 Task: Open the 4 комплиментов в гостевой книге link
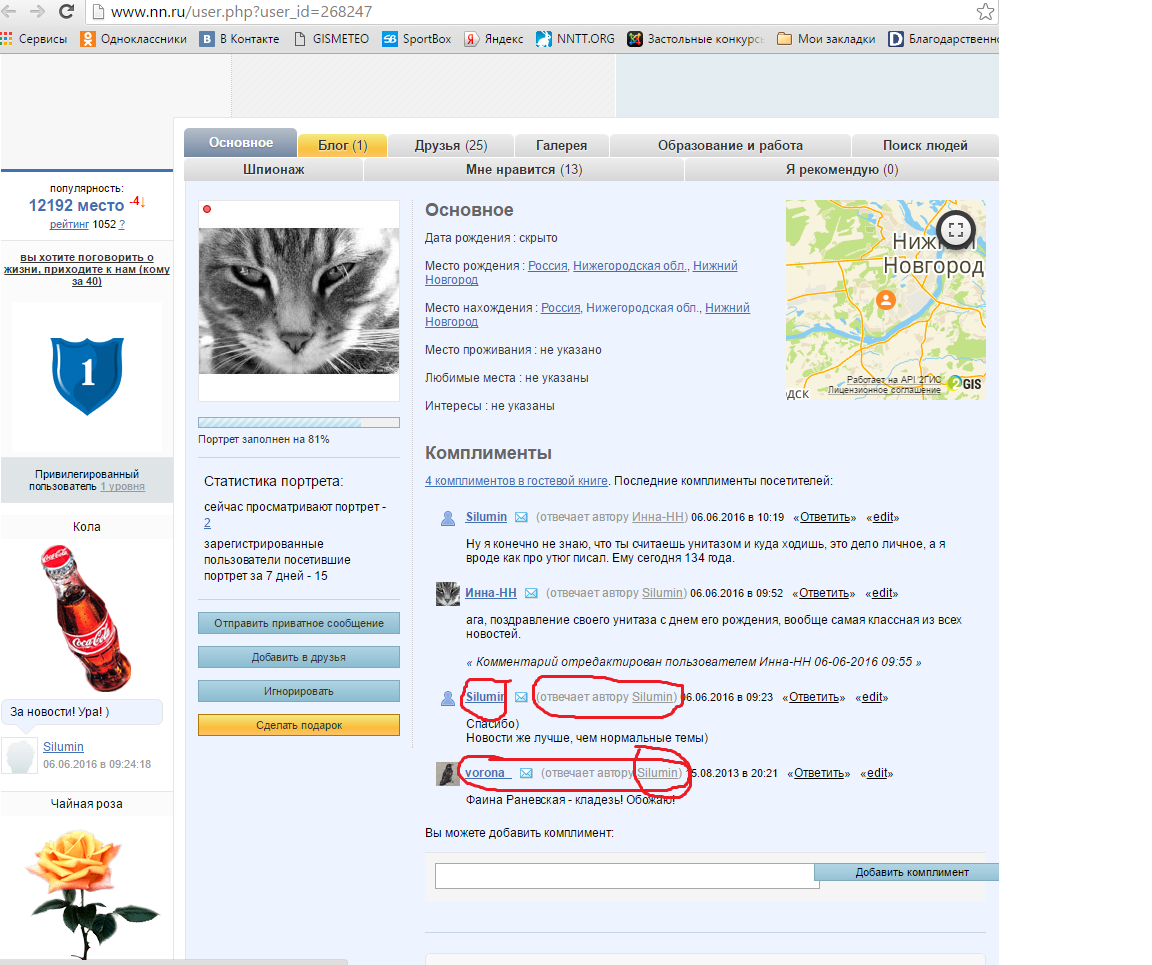click(x=516, y=481)
